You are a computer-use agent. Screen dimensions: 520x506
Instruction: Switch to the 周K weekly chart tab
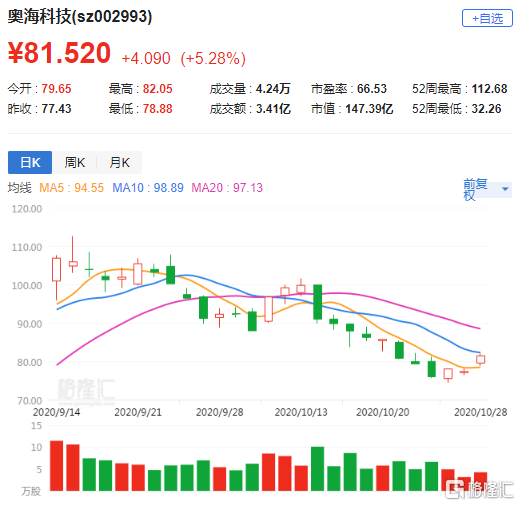click(x=75, y=162)
